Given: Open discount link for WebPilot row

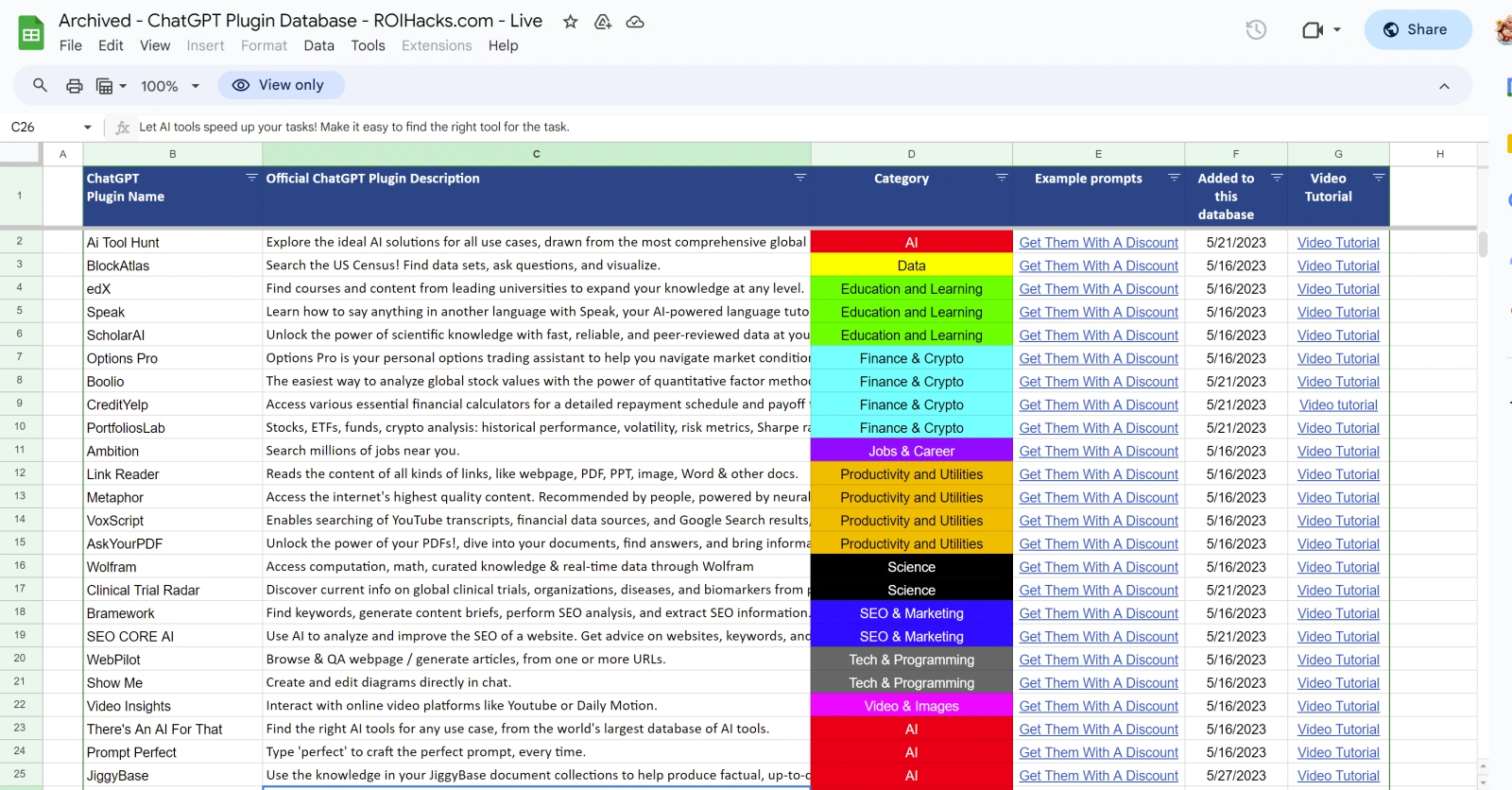Looking at the screenshot, I should point(1098,660).
